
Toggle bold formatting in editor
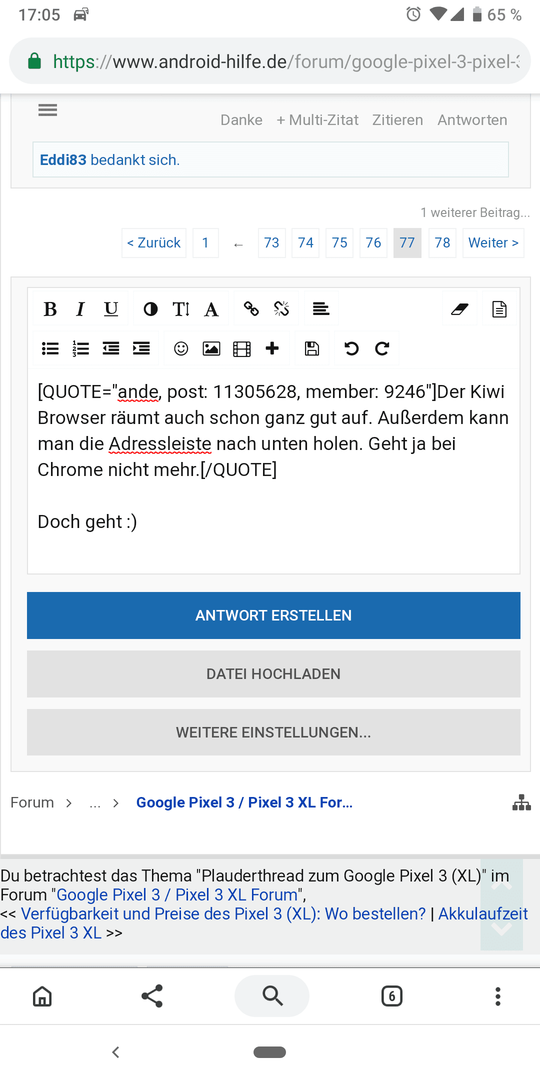[50, 309]
